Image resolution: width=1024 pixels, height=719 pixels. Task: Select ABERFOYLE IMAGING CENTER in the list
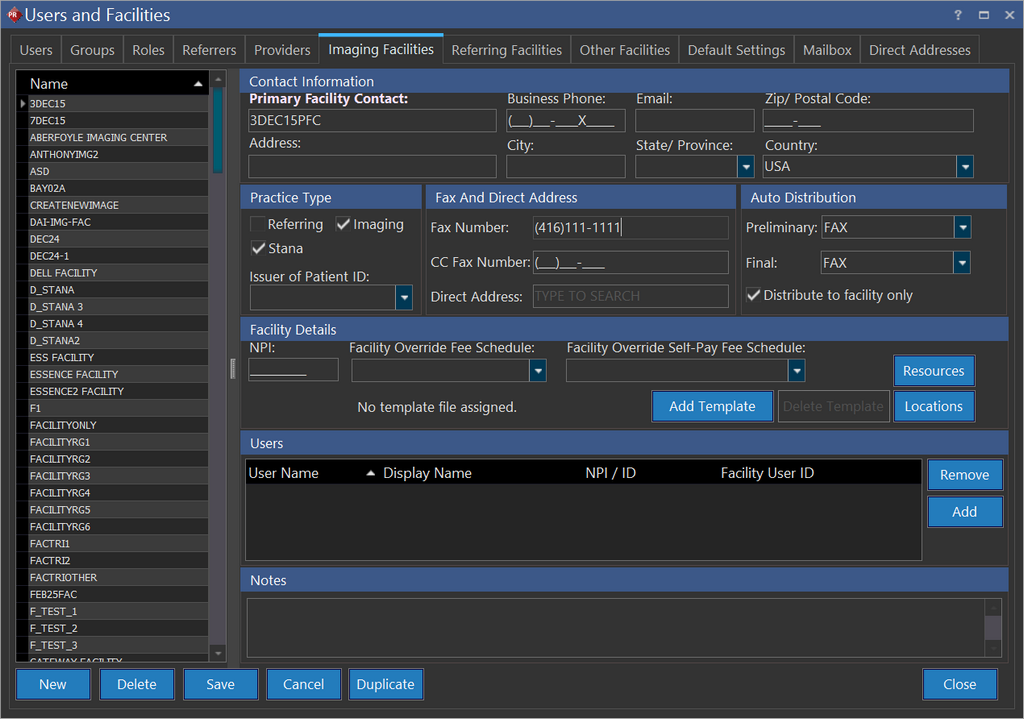(98, 138)
